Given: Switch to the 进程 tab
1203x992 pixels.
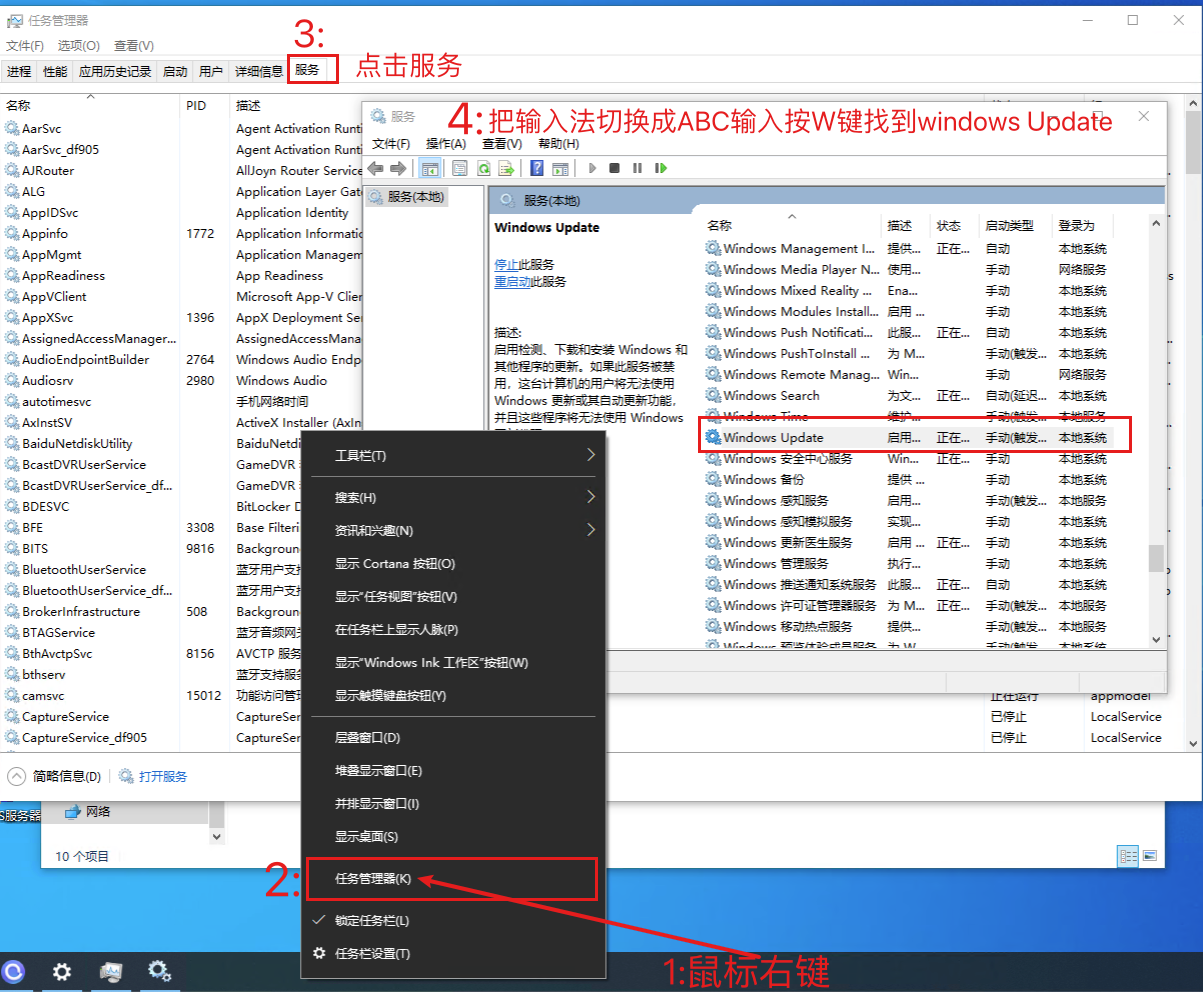Looking at the screenshot, I should pyautogui.click(x=19, y=71).
